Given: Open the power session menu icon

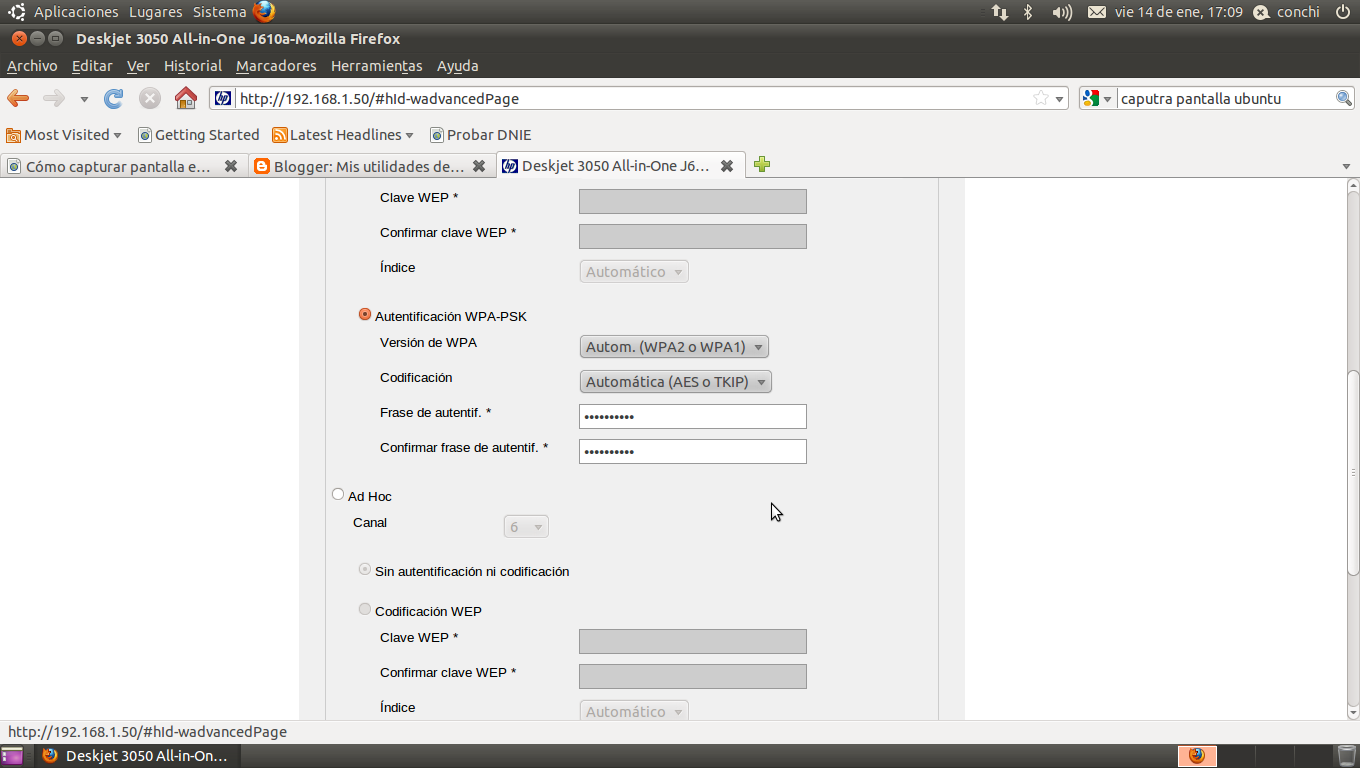Looking at the screenshot, I should [1343, 12].
